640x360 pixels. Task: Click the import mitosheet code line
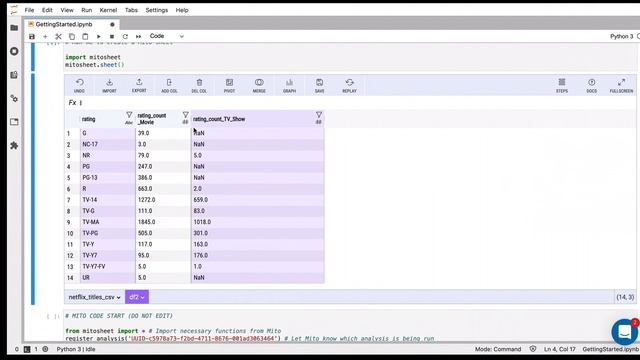(93, 57)
